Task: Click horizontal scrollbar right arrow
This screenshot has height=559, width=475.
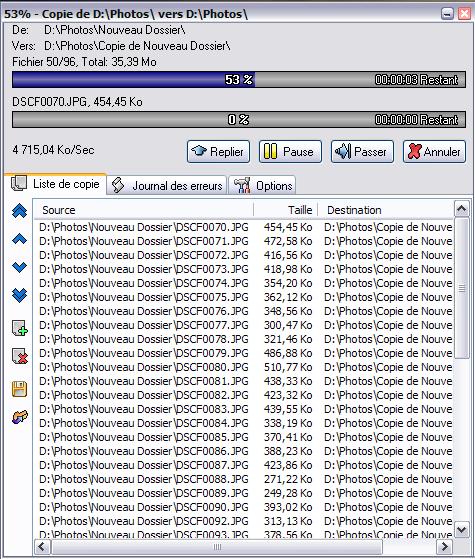Action: tap(445, 547)
